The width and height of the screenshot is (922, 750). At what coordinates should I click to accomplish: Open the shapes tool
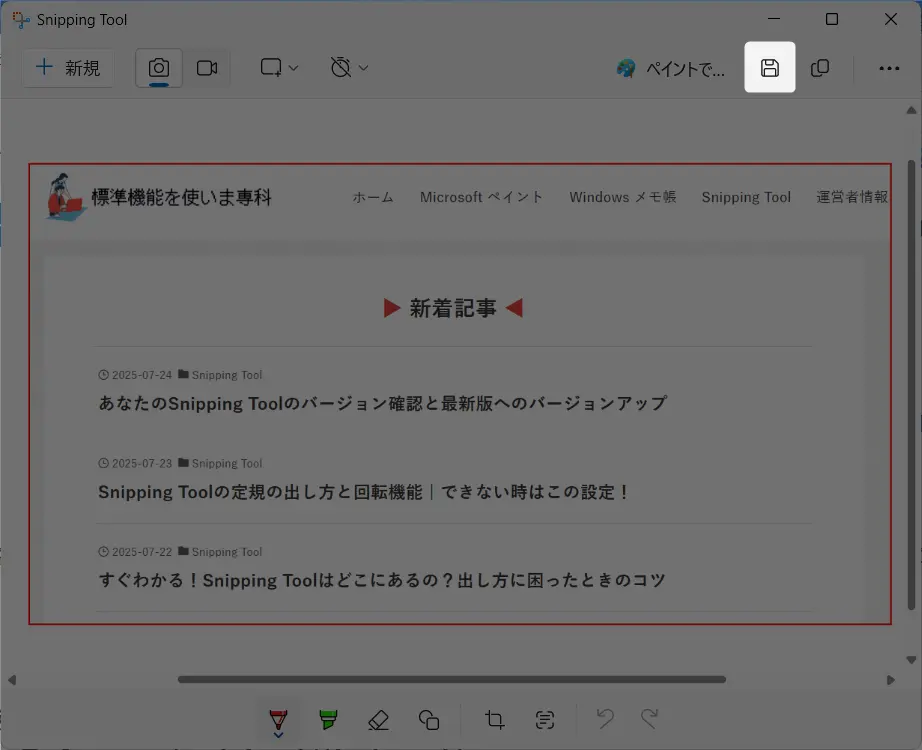[x=429, y=719]
